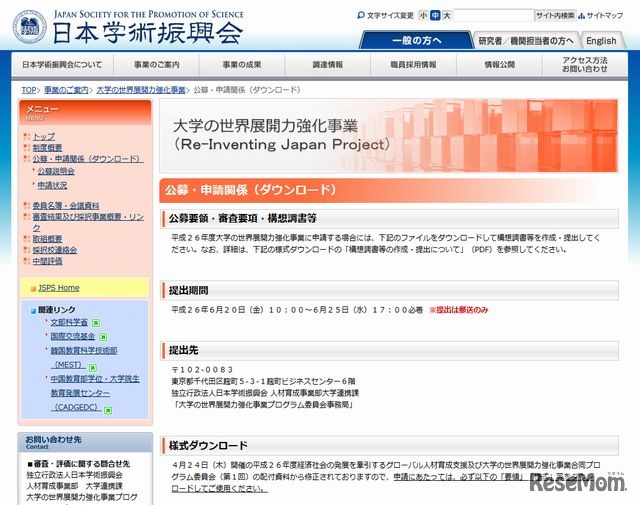Image resolution: width=640 pixels, height=505 pixels.
Task: Open 事業の成果 menu item
Action: pyautogui.click(x=242, y=65)
